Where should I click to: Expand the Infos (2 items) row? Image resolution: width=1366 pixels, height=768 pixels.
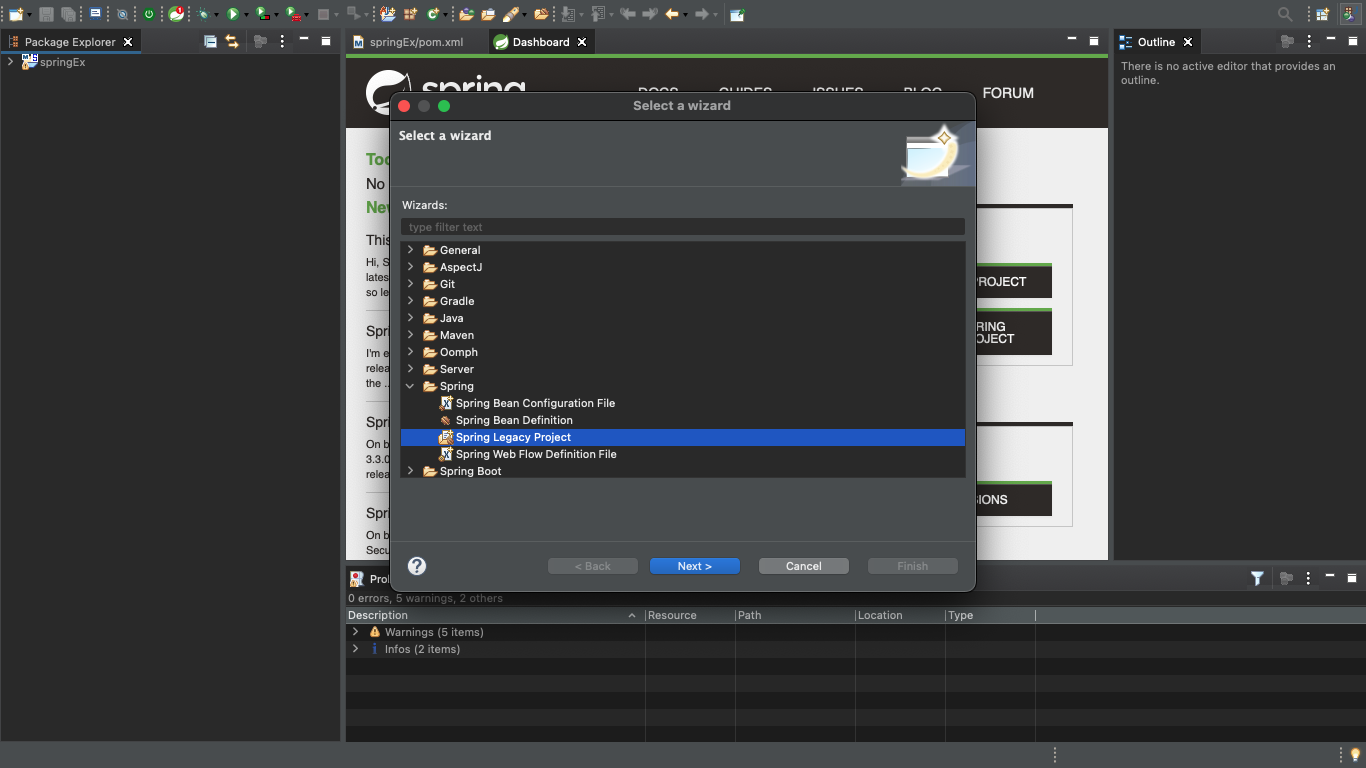[355, 649]
